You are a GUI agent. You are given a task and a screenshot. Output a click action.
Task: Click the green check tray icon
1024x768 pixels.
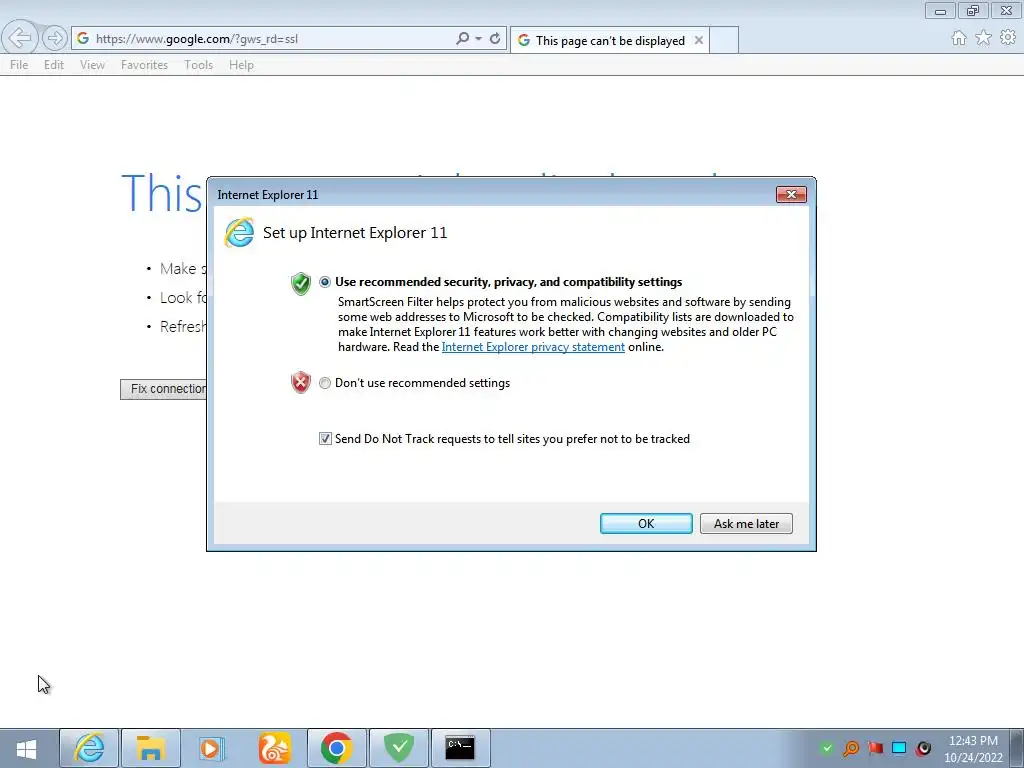tap(827, 748)
